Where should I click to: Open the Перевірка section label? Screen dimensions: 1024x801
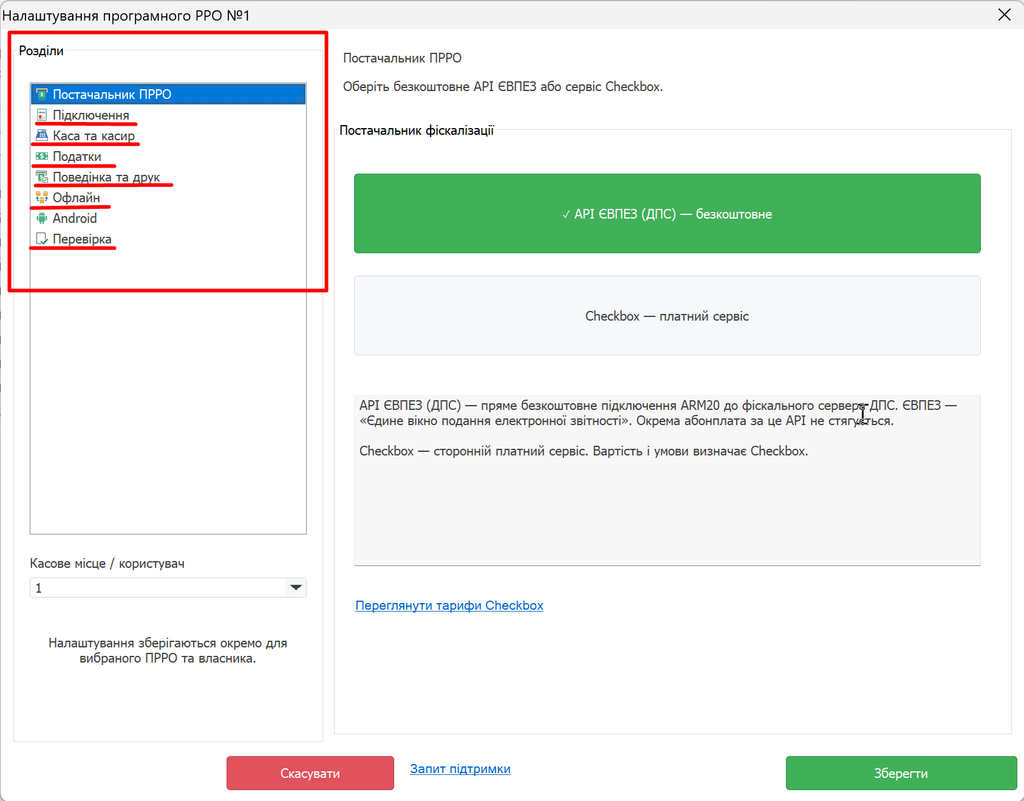[x=82, y=239]
